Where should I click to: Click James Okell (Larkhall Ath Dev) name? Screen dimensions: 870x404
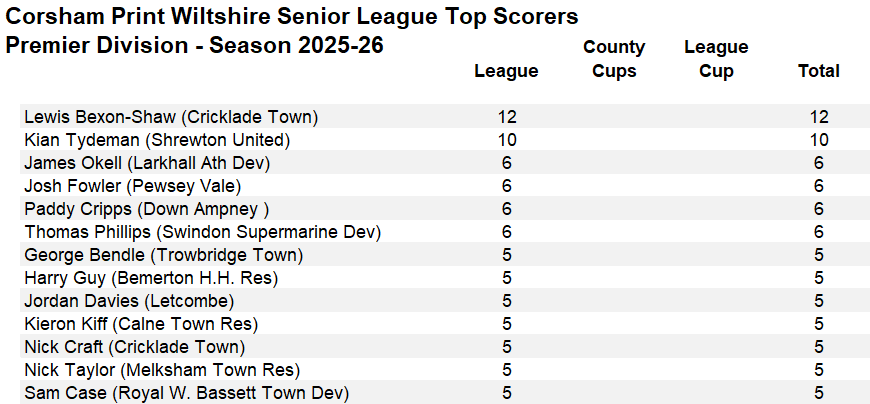point(147,163)
